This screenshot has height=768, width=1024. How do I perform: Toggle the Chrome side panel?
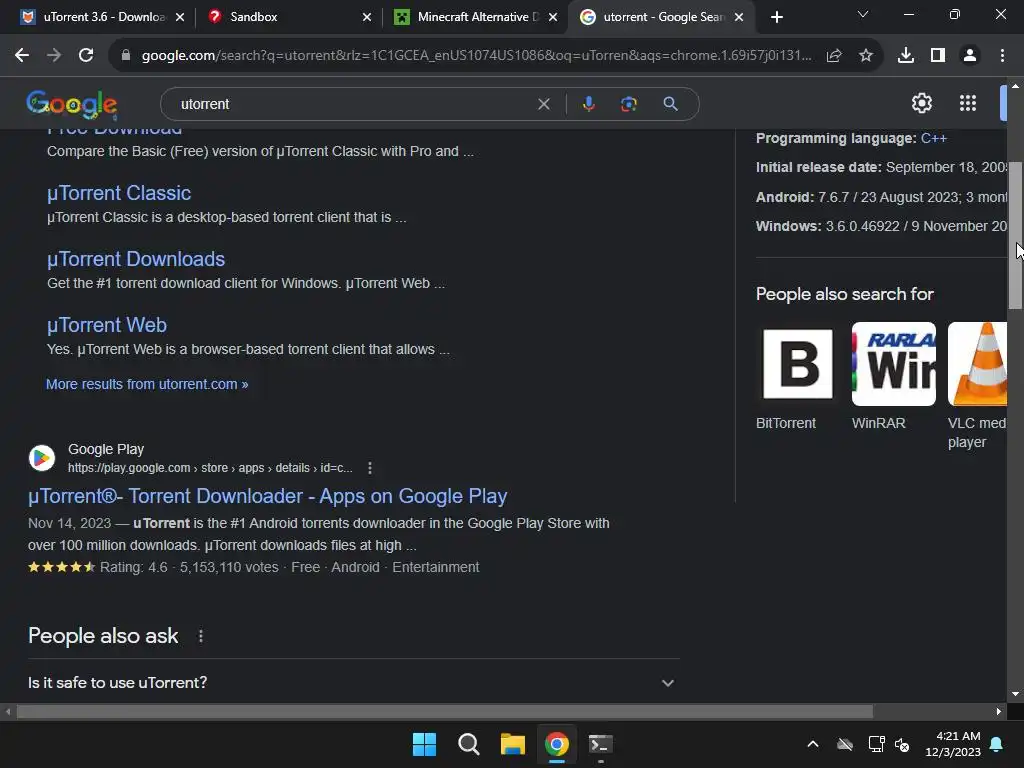[x=938, y=56]
